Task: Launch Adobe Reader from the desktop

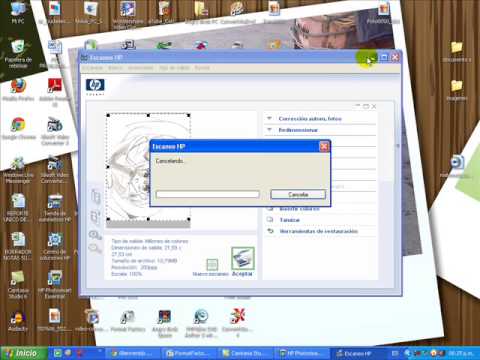Action: click(x=54, y=92)
